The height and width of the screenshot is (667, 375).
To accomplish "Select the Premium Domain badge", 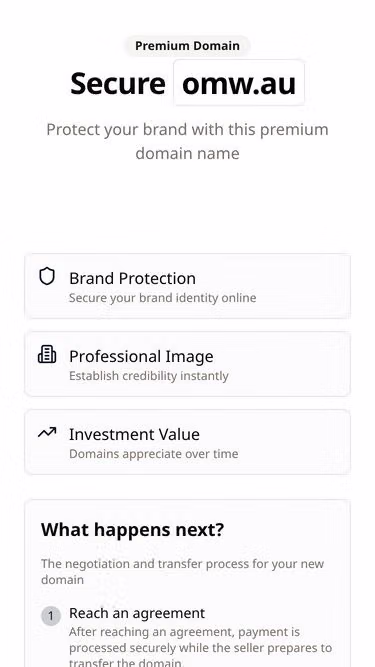I will (x=188, y=46).
